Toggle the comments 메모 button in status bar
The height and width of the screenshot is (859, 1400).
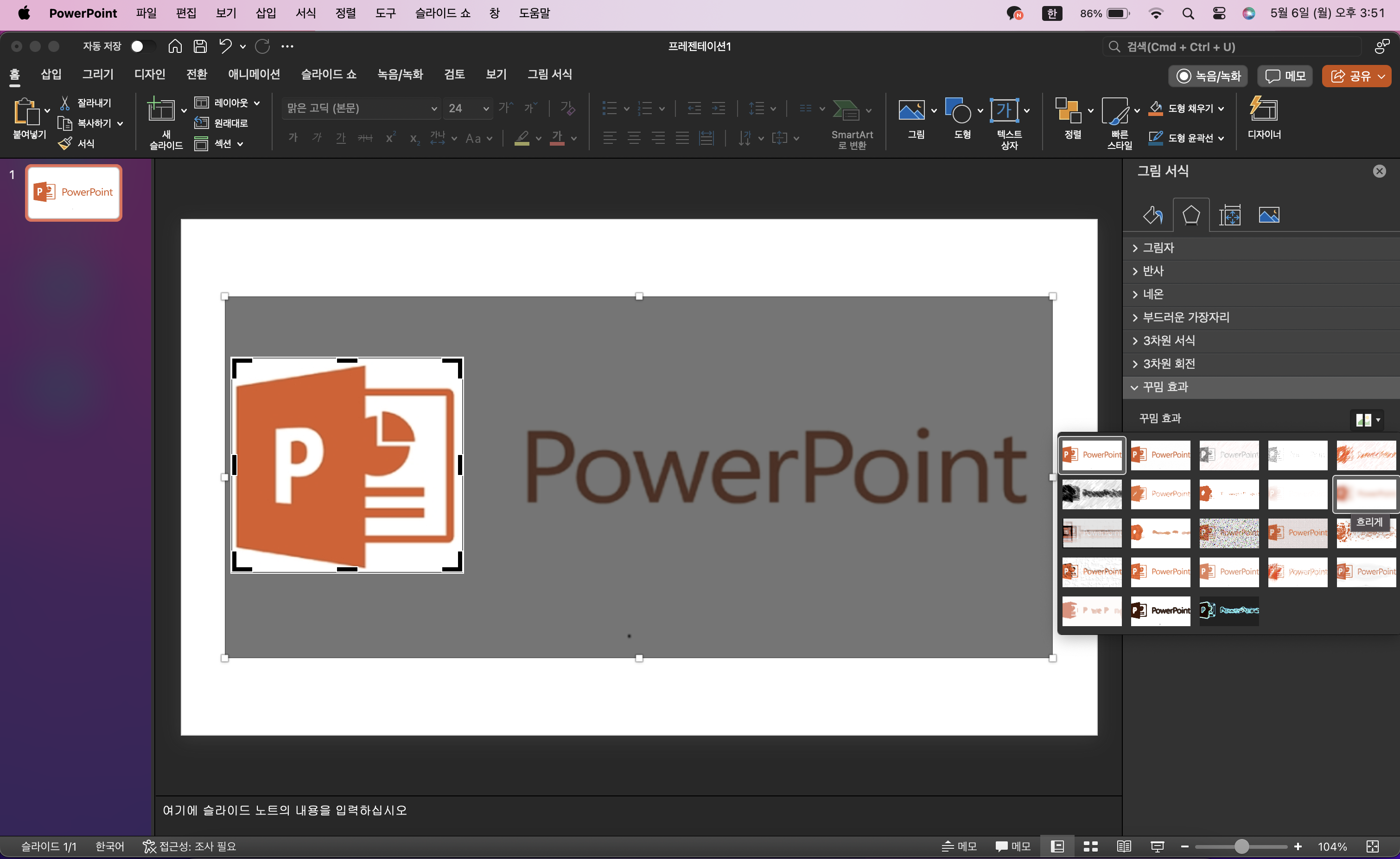(1013, 846)
